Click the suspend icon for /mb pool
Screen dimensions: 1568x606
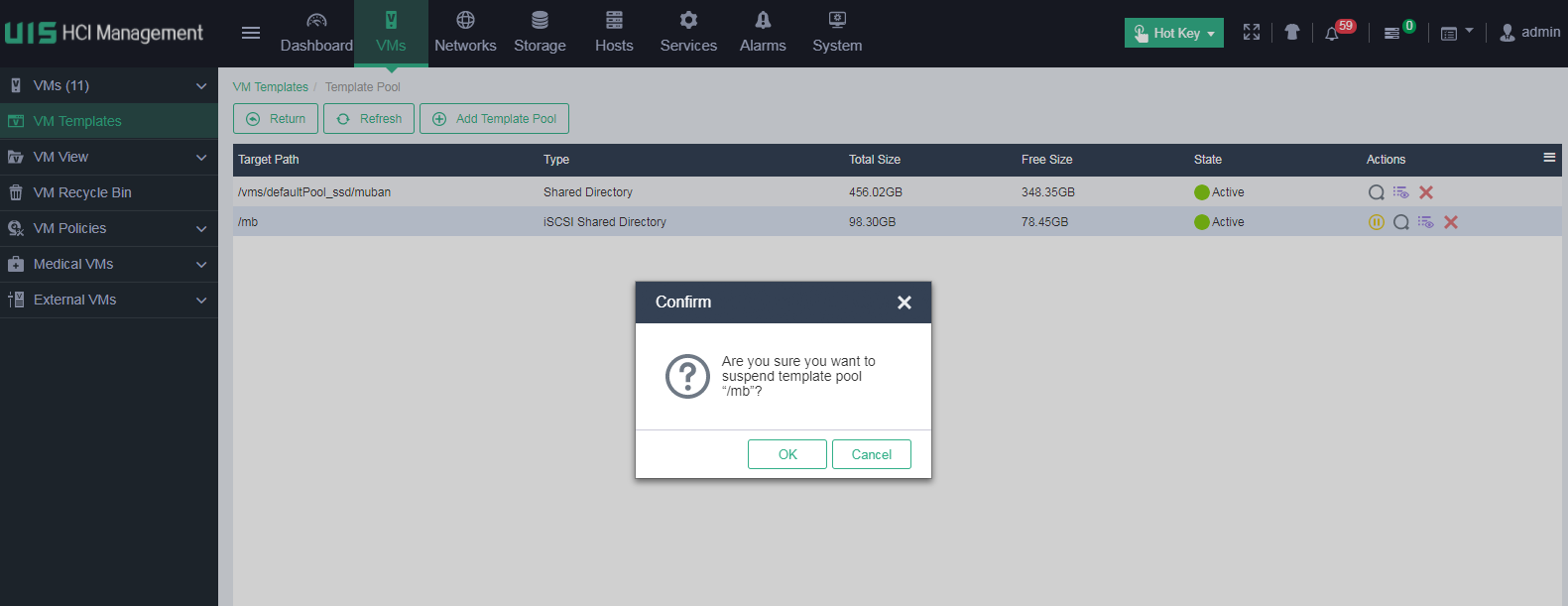click(x=1377, y=222)
